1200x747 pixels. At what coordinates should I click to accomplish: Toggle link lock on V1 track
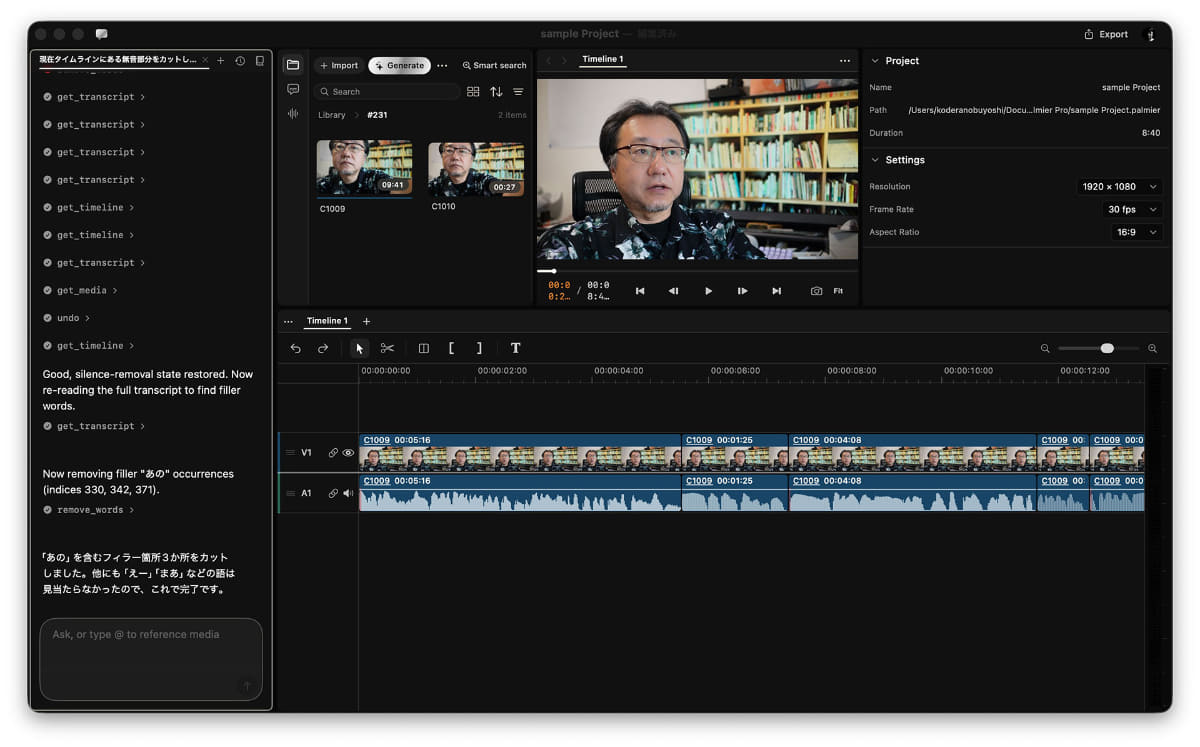click(x=333, y=453)
